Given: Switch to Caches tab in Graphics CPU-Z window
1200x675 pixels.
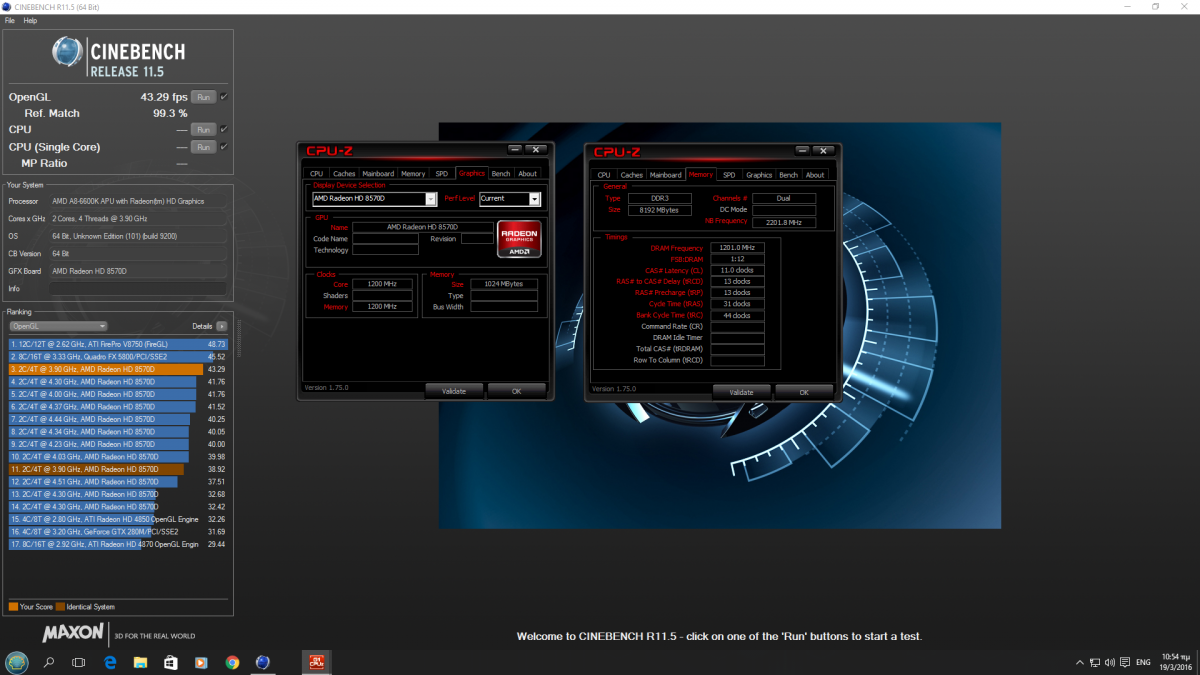Looking at the screenshot, I should (x=344, y=174).
